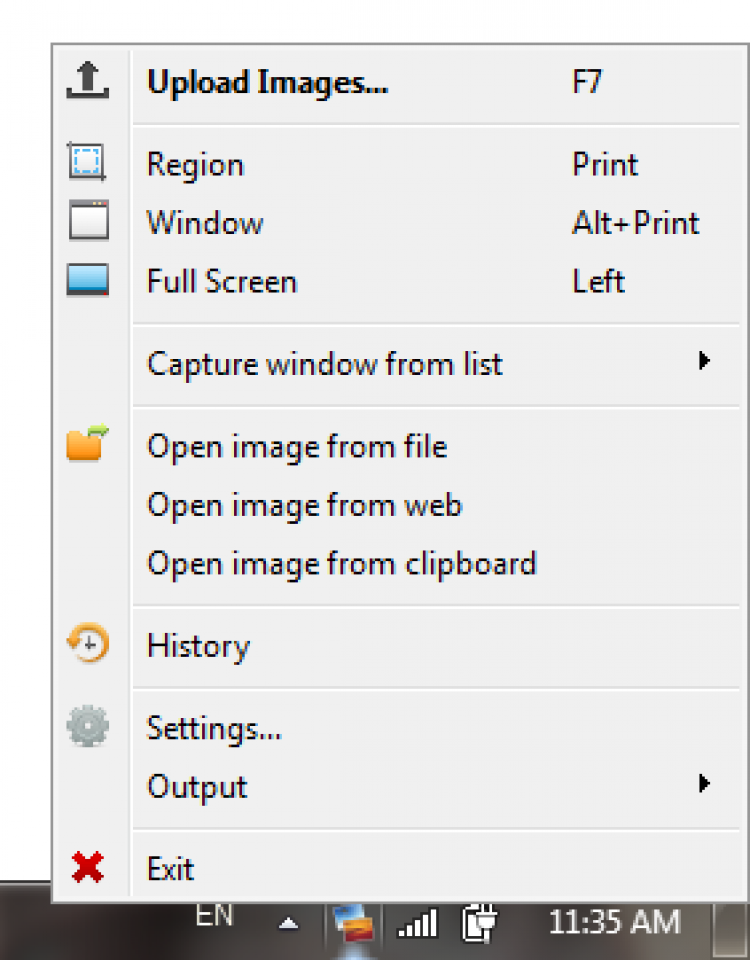
Task: Expand the Capture window from list submenu
Action: click(x=704, y=361)
